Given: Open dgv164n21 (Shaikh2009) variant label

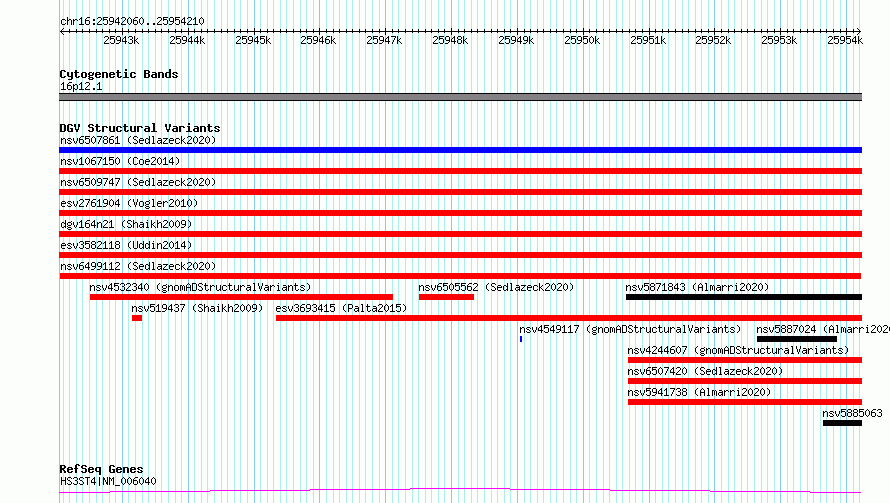Looking at the screenshot, I should [x=126, y=224].
